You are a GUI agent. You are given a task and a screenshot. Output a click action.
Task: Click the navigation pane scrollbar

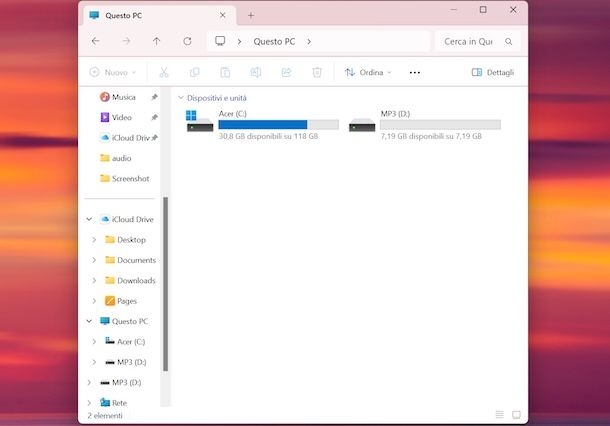pos(165,284)
